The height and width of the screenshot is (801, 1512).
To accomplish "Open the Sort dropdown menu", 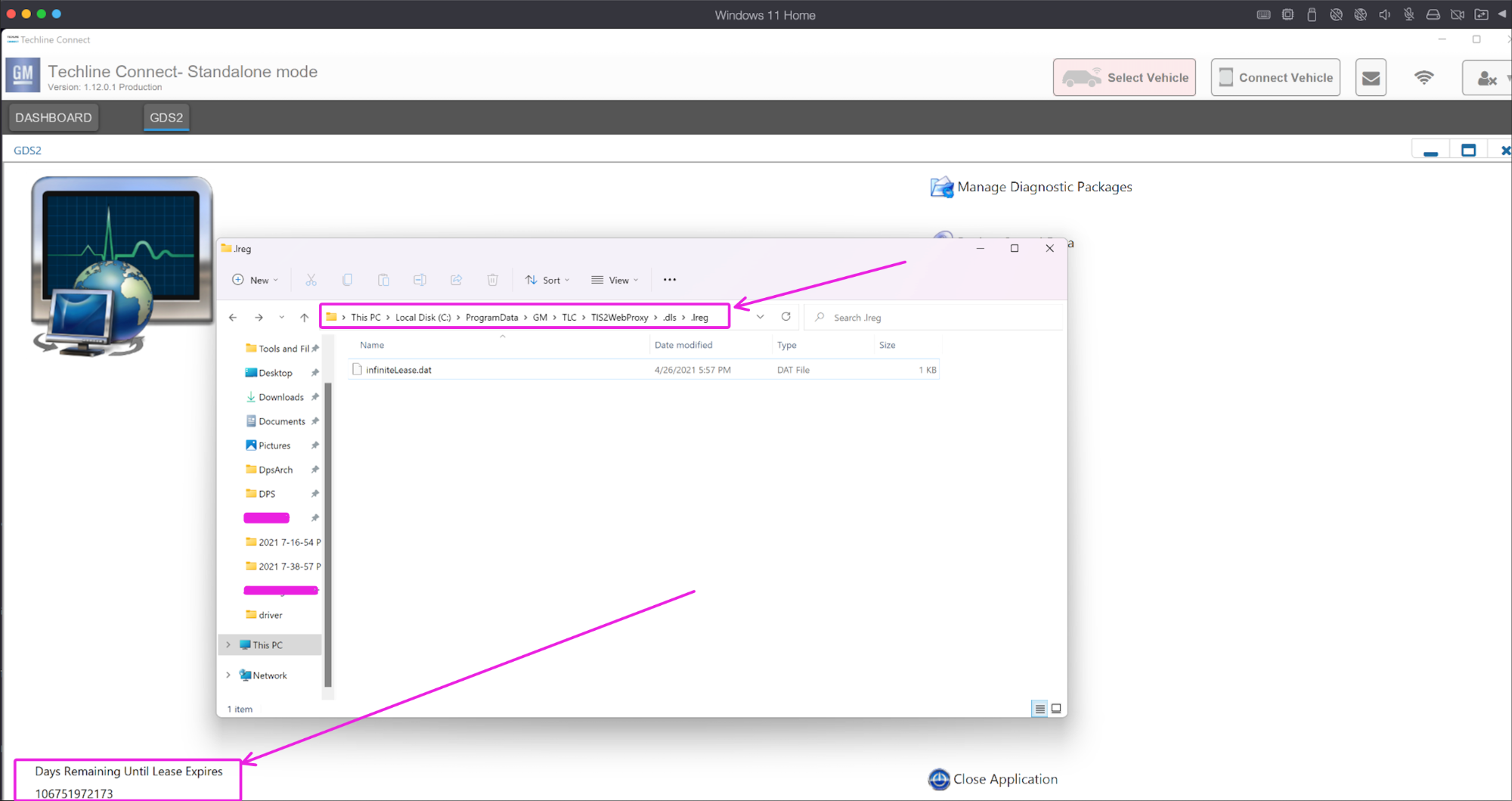I will point(547,280).
